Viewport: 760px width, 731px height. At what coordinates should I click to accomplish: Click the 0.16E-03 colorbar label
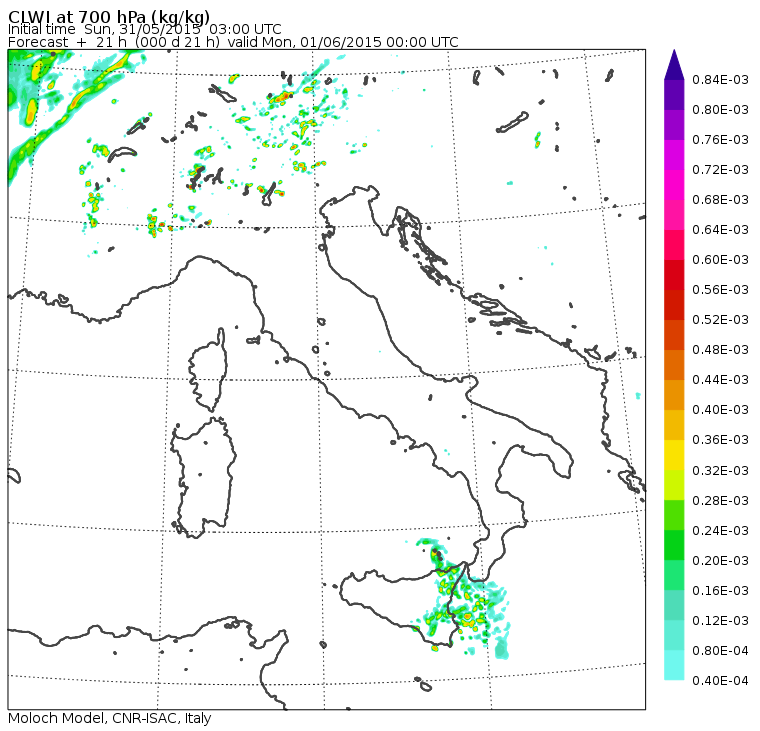(x=720, y=591)
